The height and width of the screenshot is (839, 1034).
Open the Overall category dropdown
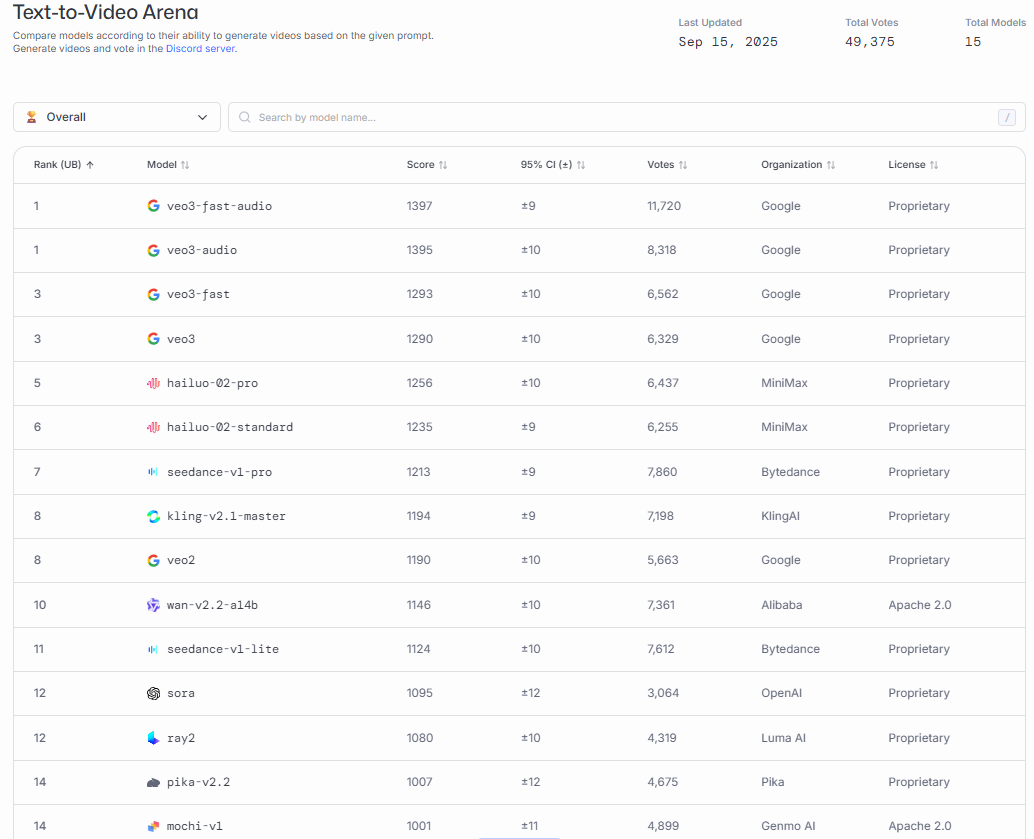116,117
